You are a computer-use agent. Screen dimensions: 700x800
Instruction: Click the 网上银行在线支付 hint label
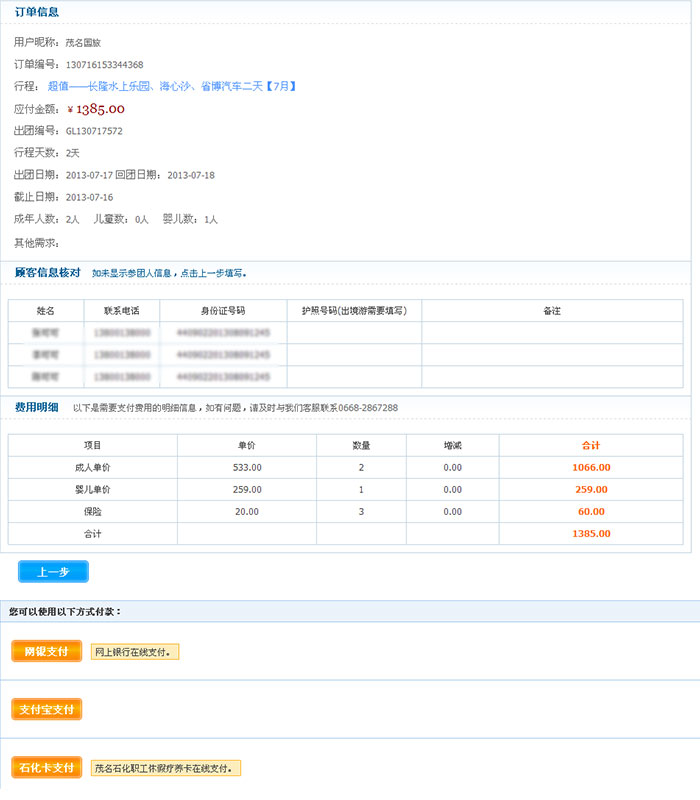click(135, 652)
